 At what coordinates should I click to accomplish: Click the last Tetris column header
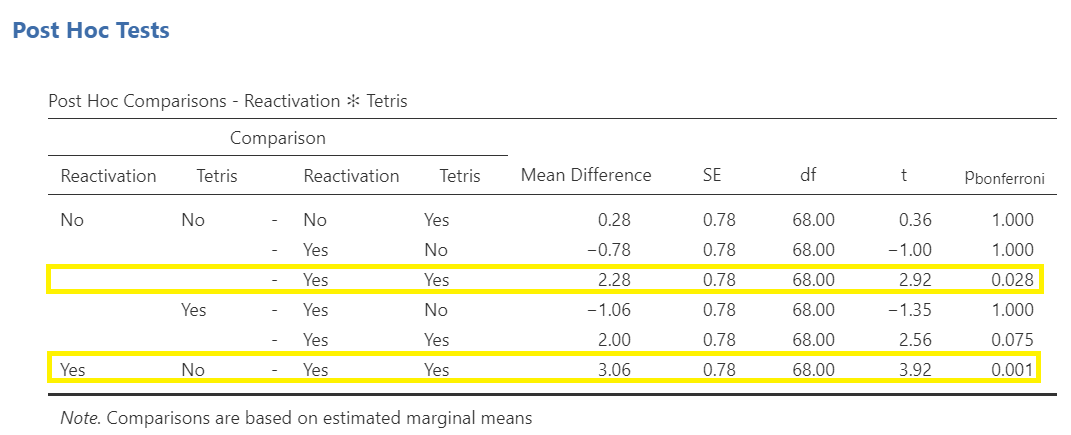(460, 176)
